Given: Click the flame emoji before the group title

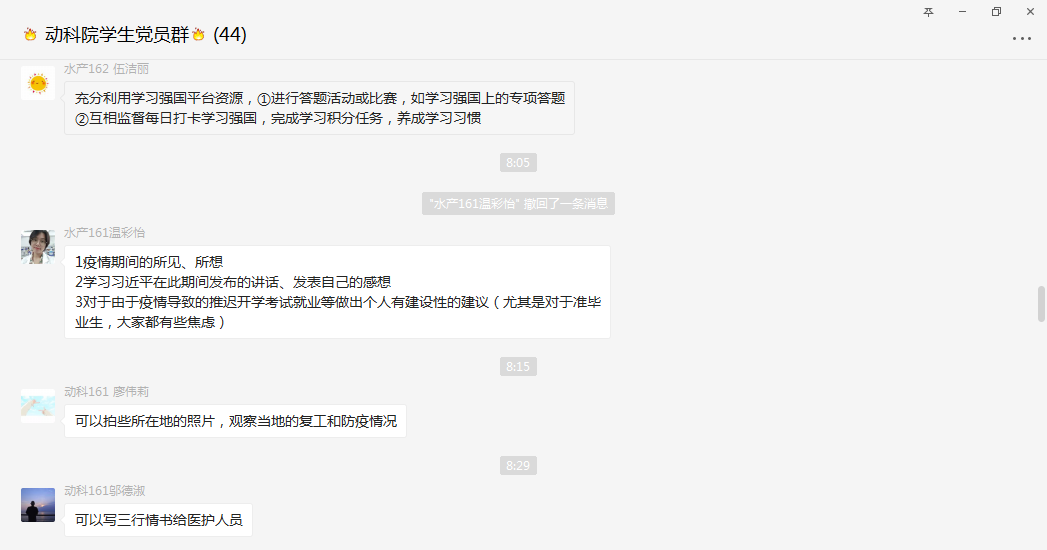Looking at the screenshot, I should coord(30,35).
